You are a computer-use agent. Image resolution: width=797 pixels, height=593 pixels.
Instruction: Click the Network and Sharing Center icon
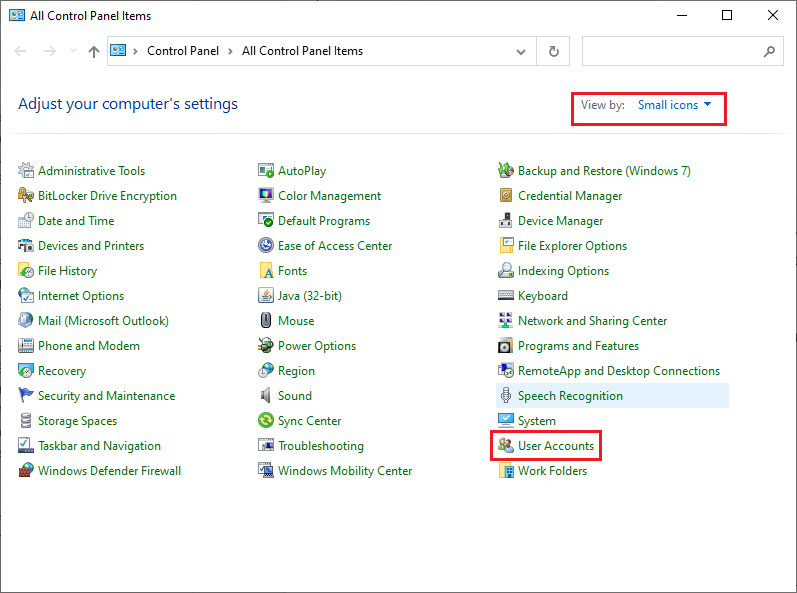[x=506, y=321]
